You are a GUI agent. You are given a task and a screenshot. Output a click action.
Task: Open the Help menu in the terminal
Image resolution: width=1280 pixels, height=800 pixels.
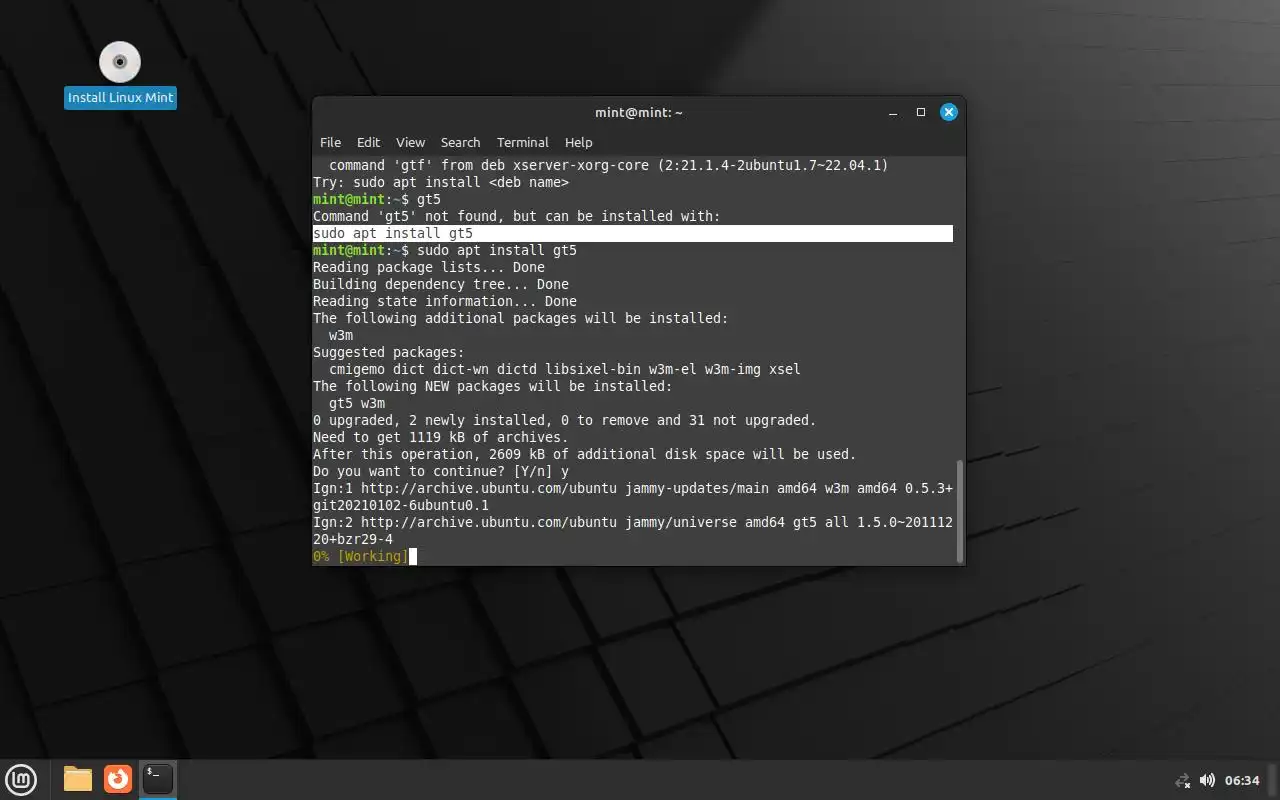tap(578, 142)
